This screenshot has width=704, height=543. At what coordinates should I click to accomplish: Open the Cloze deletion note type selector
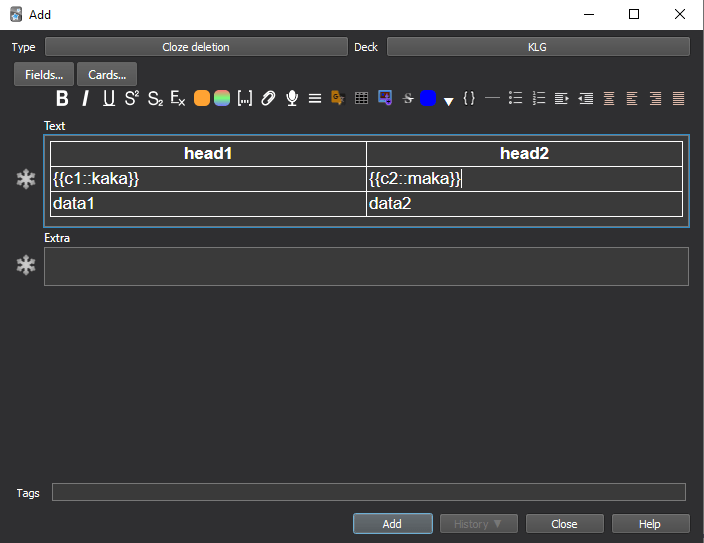click(196, 47)
